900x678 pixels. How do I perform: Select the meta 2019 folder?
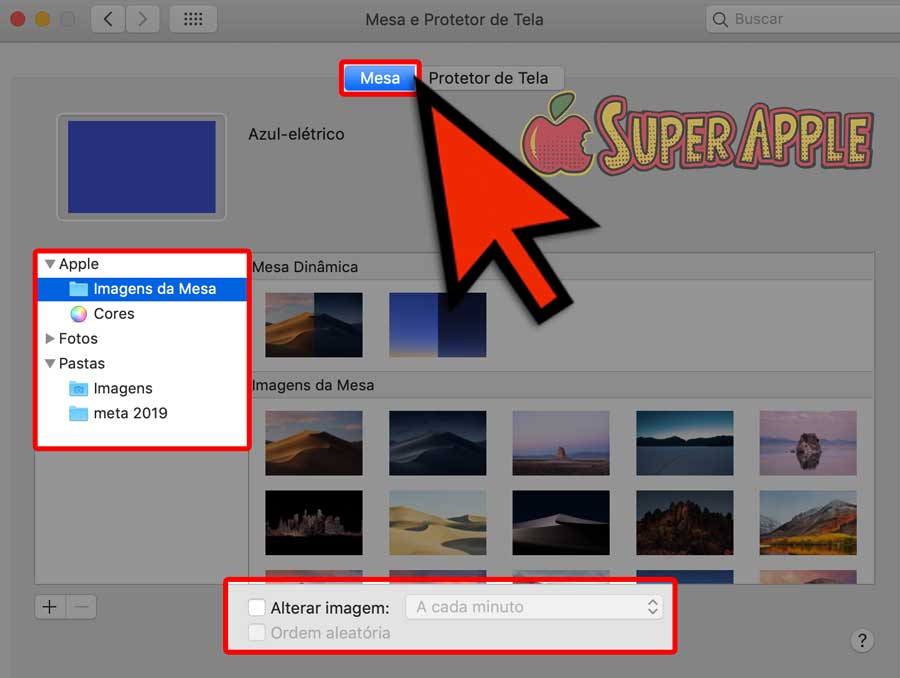pos(129,413)
